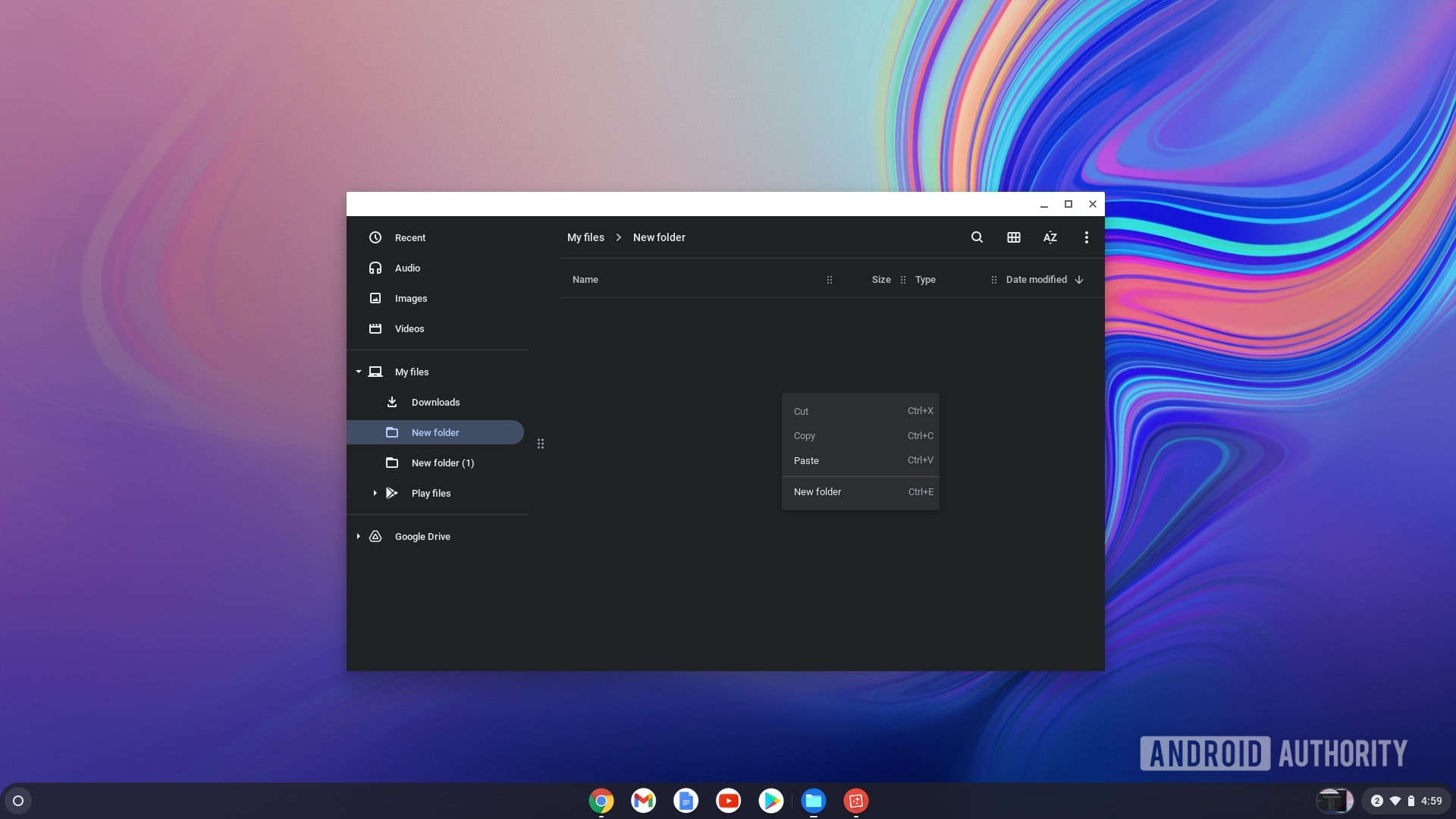Click the Recent sidebar icon
1456x819 pixels.
point(375,238)
